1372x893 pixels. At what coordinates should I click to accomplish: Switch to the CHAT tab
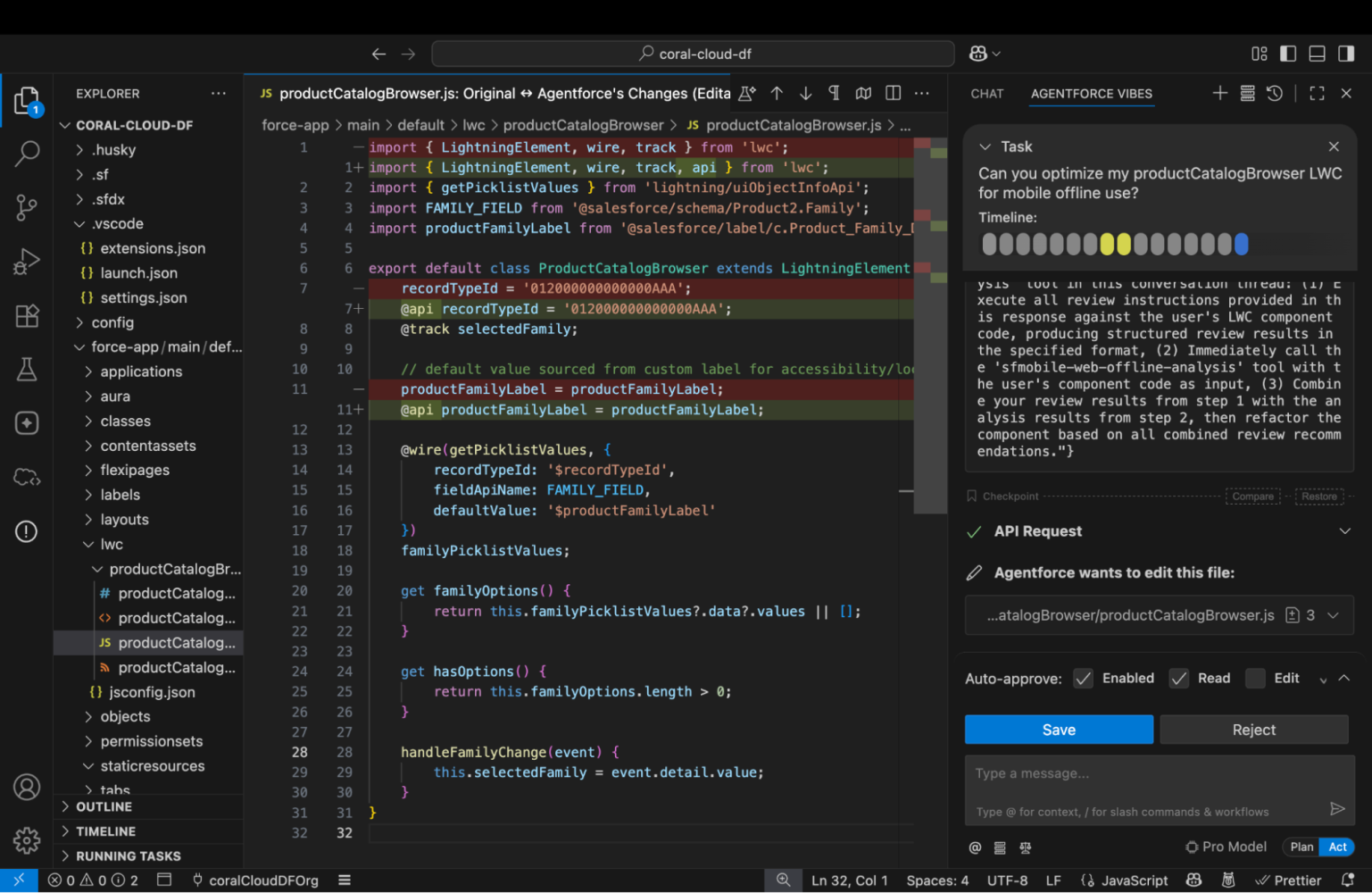pos(986,93)
